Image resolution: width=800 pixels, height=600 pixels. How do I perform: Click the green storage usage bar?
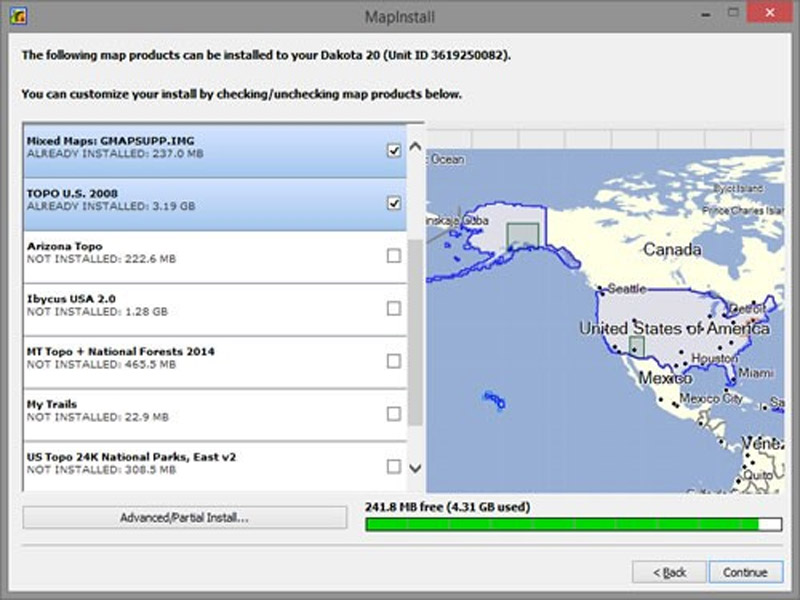coord(560,524)
